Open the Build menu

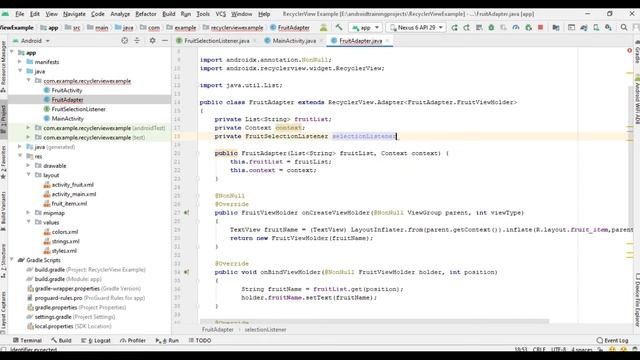pos(169,14)
